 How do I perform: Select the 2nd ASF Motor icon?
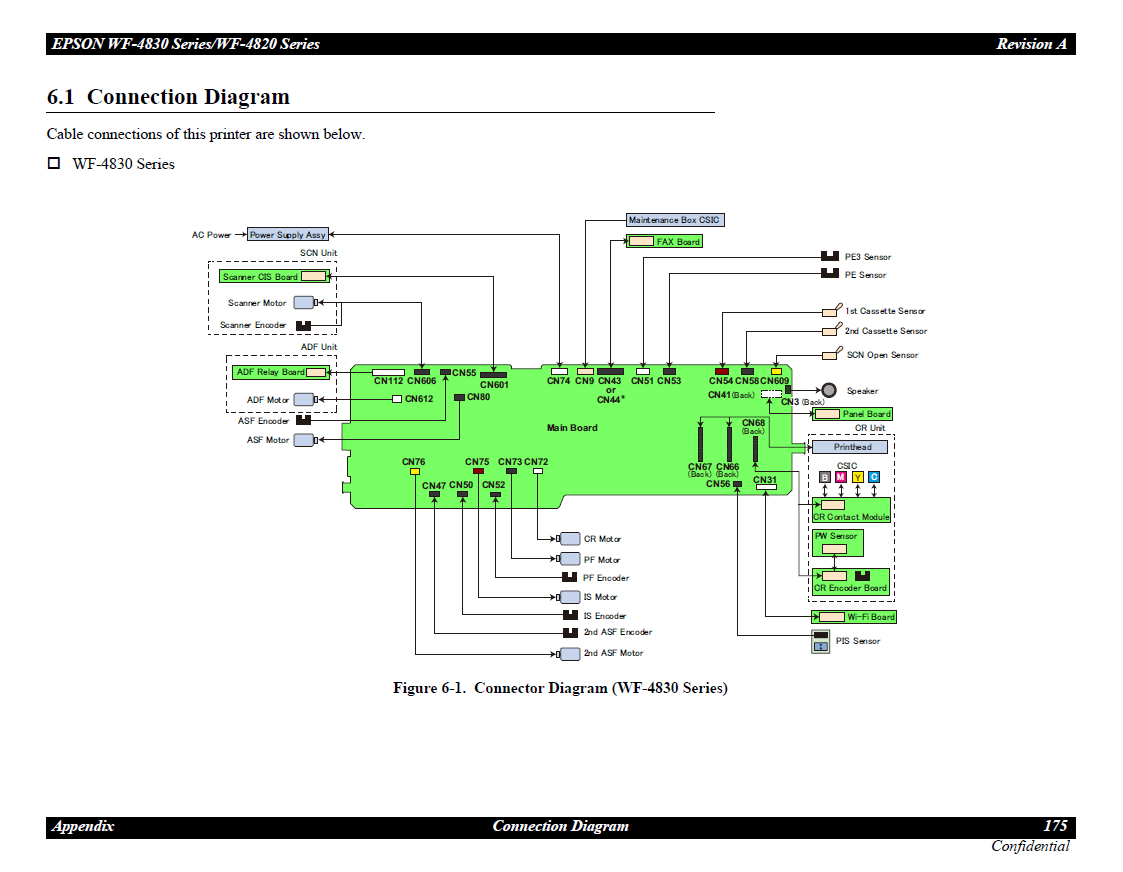click(x=569, y=654)
